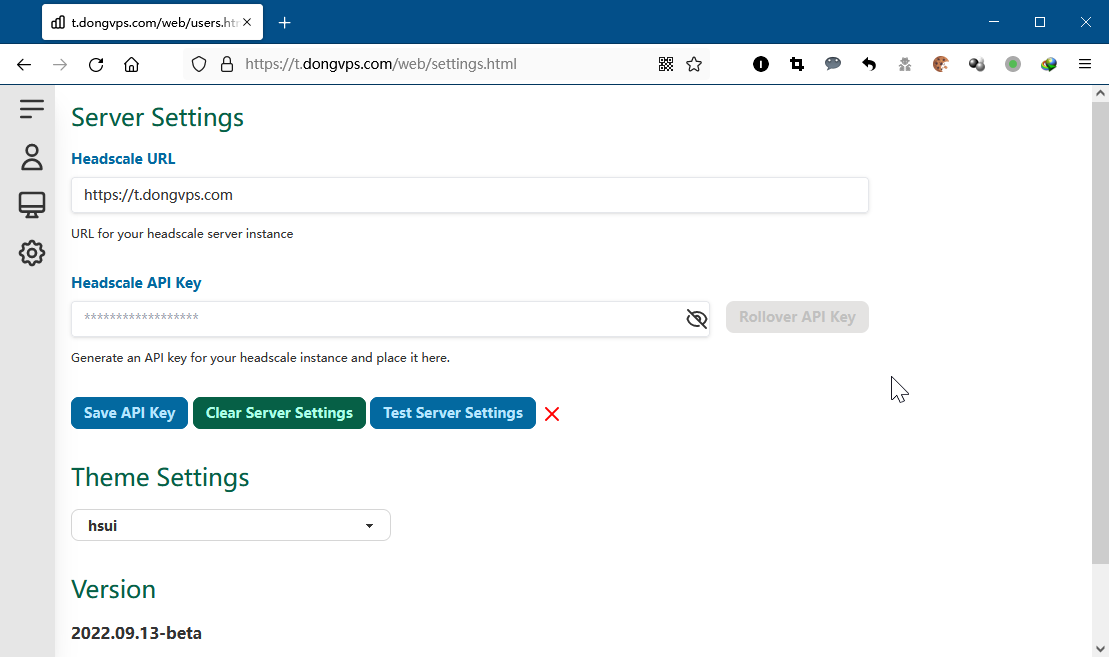Image resolution: width=1109 pixels, height=657 pixels.
Task: Reload the current page
Action: pos(96,64)
